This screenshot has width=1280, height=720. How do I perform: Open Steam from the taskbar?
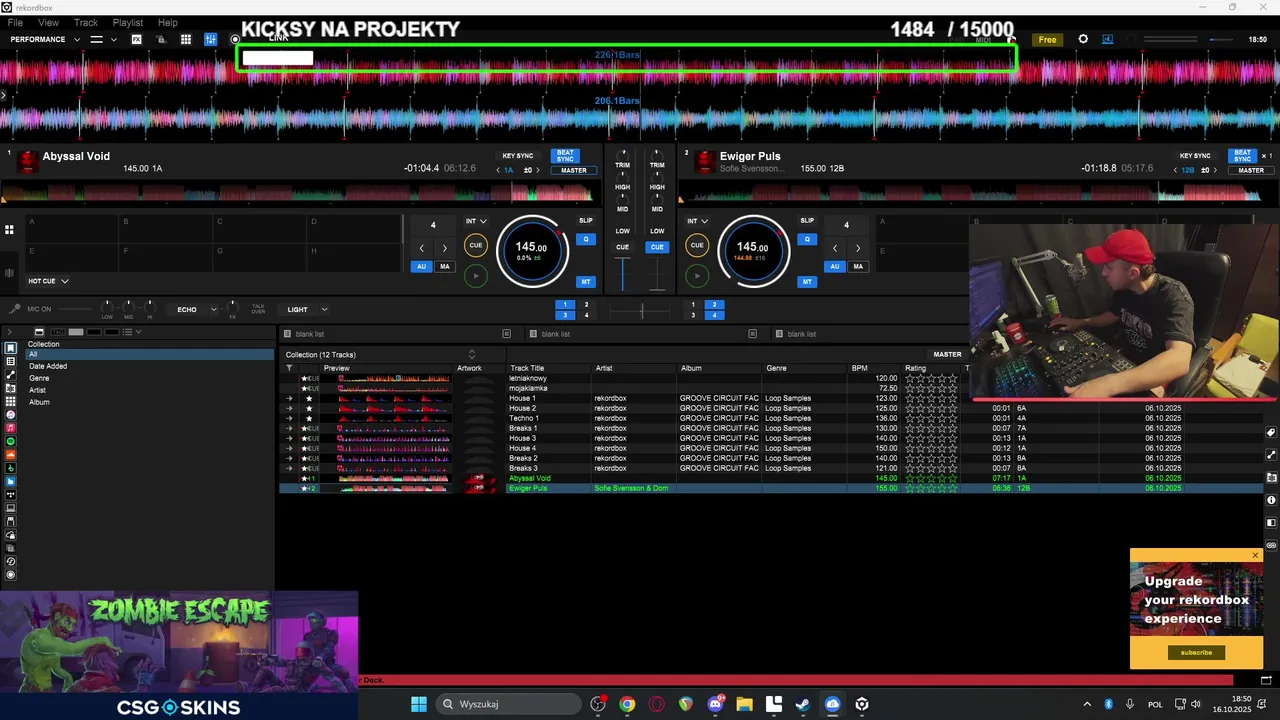tap(803, 704)
